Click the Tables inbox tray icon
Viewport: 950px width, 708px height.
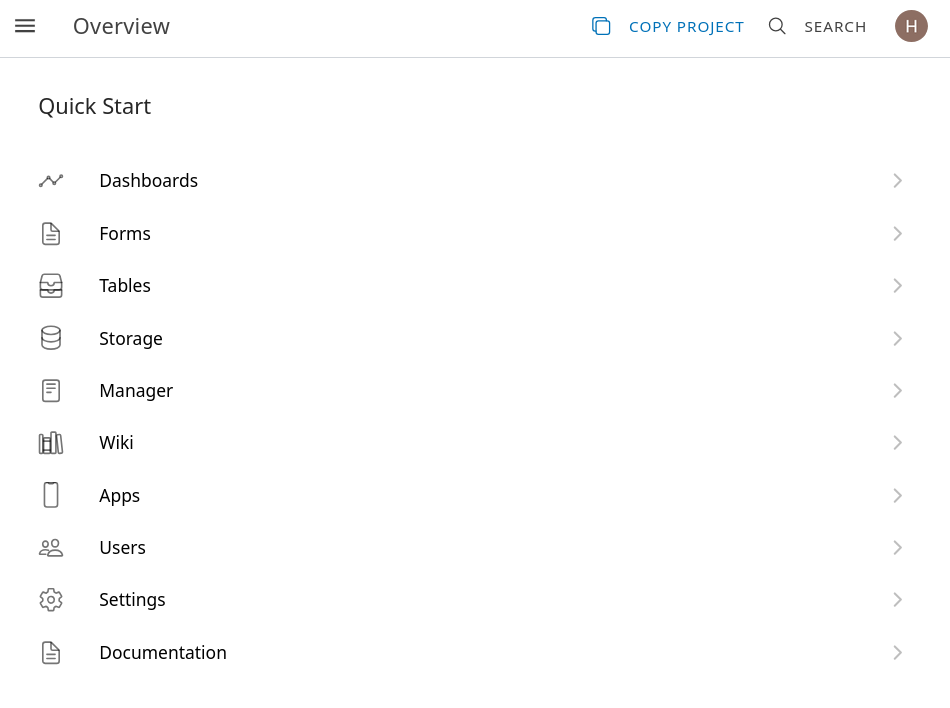click(51, 286)
